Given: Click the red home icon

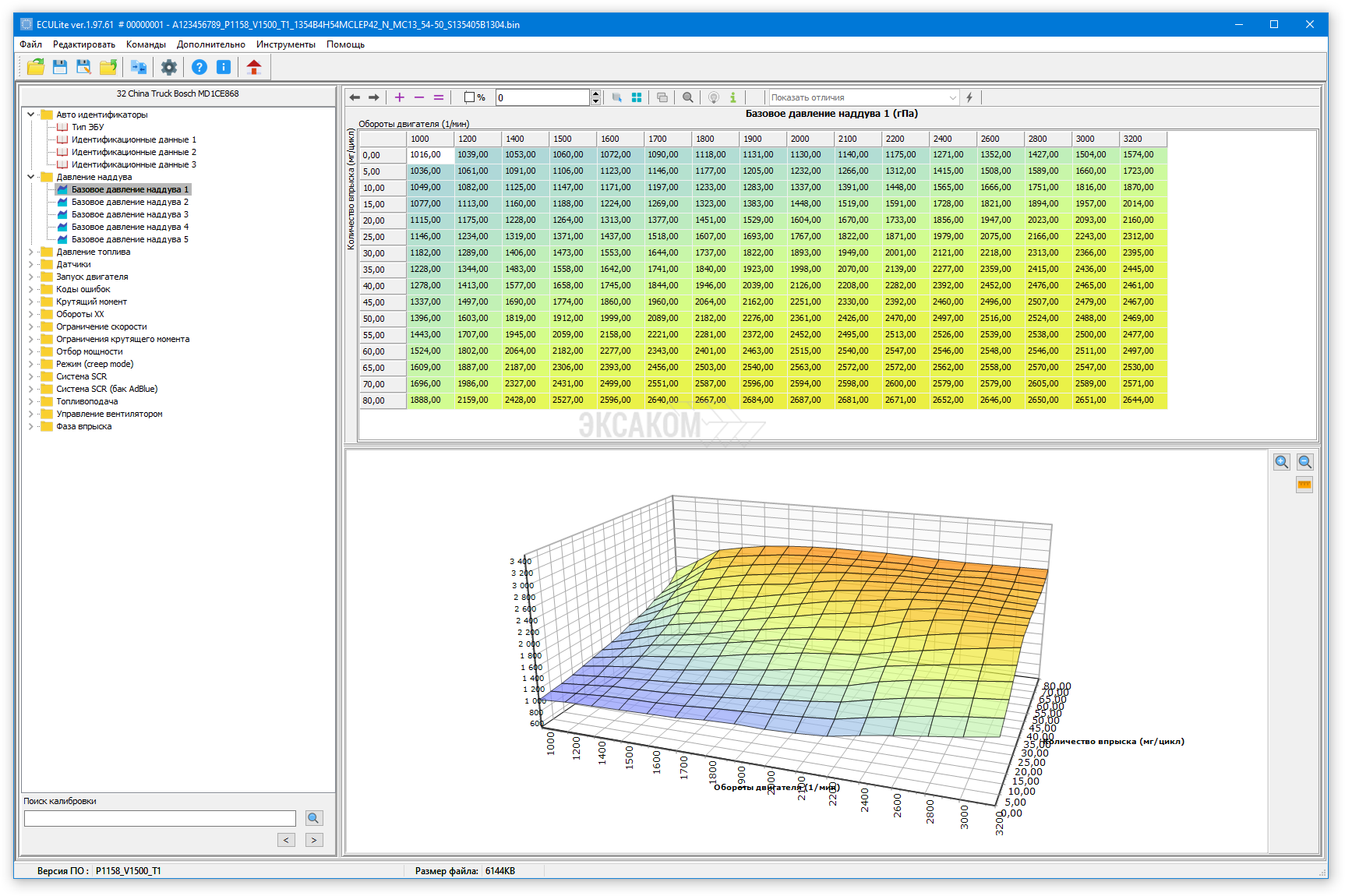Looking at the screenshot, I should click(x=254, y=67).
